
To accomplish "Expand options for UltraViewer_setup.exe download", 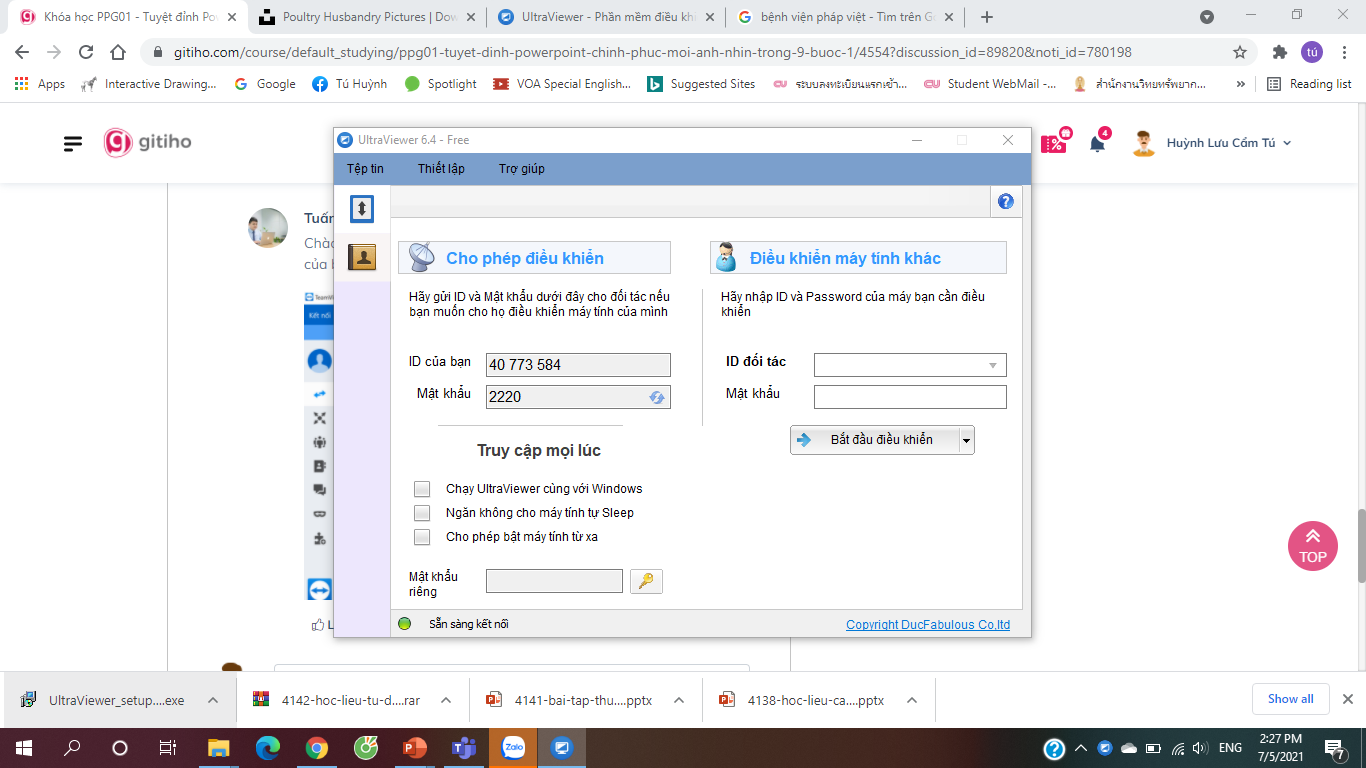I will pyautogui.click(x=213, y=700).
